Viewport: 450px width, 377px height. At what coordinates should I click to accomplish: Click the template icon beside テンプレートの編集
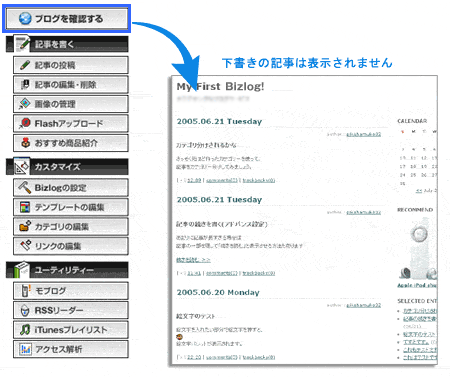[25, 207]
